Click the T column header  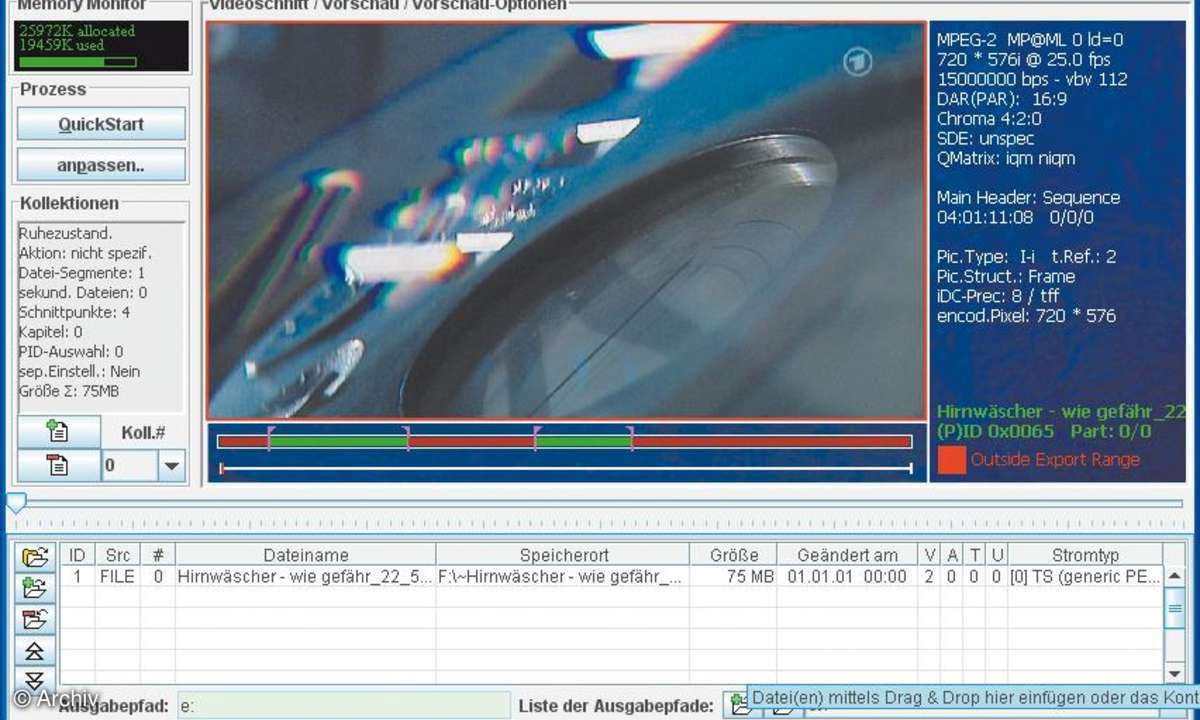[x=975, y=555]
